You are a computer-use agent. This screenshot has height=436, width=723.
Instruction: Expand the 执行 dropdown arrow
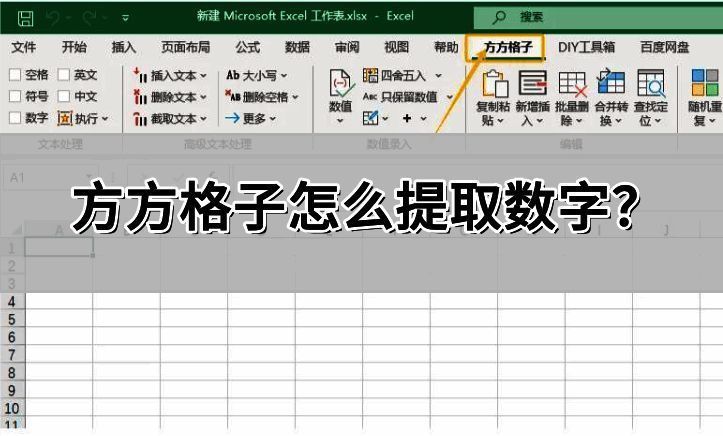105,119
